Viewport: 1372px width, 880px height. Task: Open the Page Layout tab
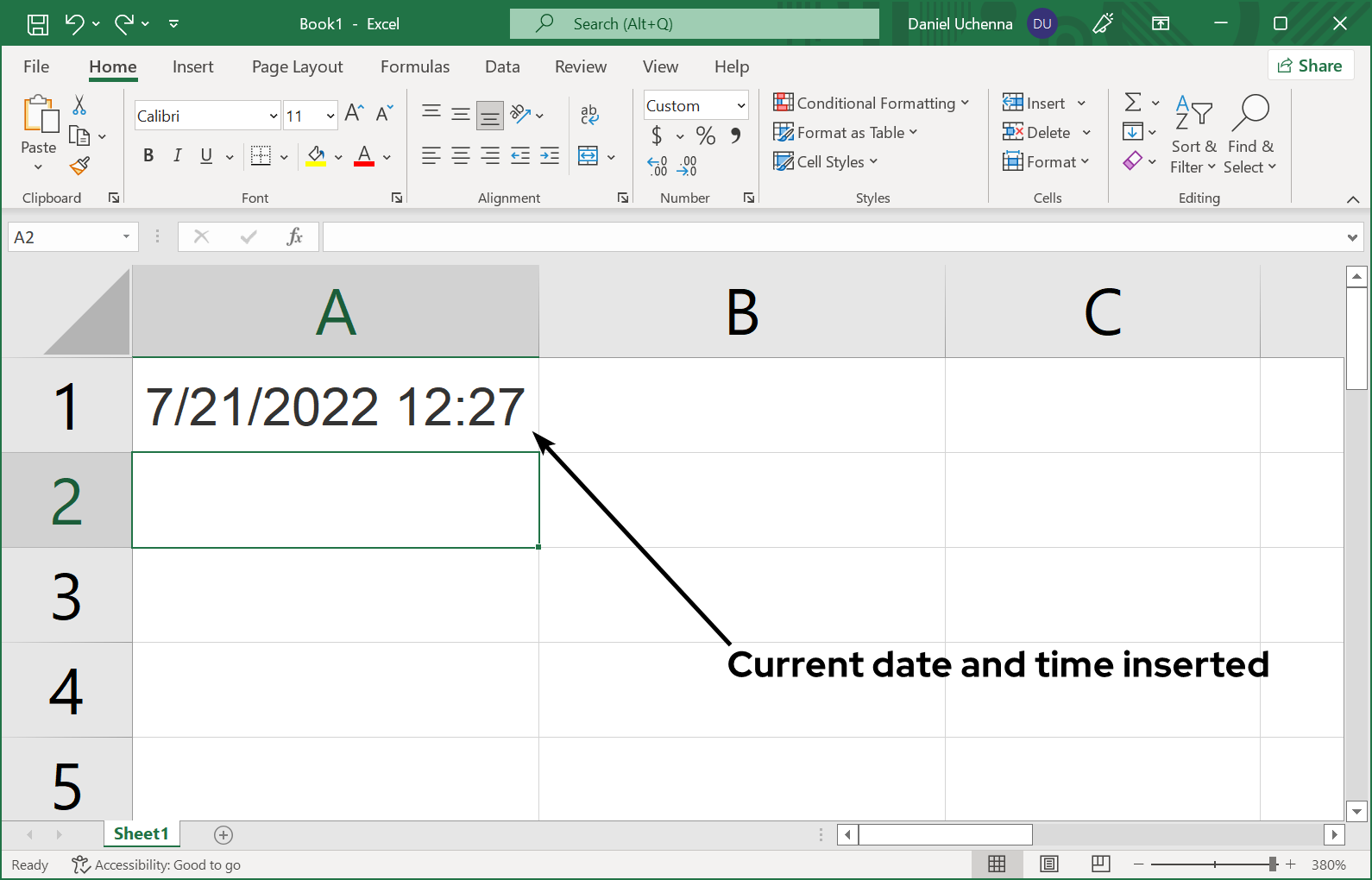pos(297,67)
